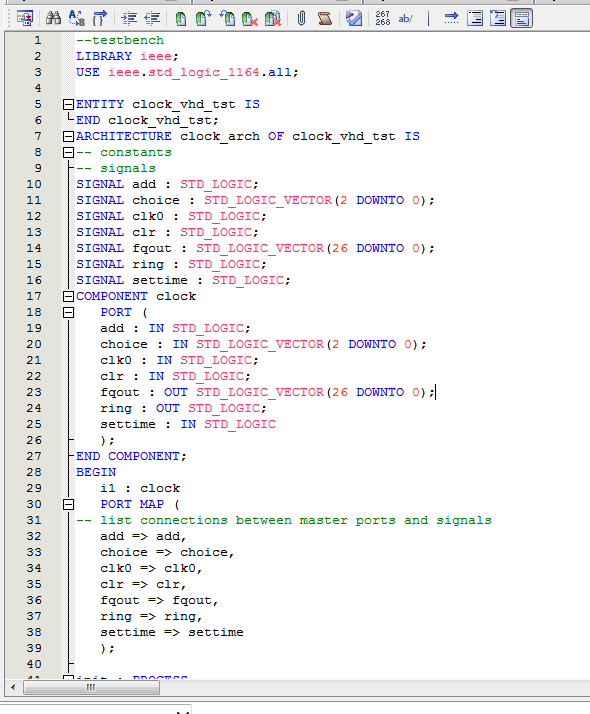Screen dimensions: 590x714
Task: Click 'LIBRARY' keyword on line 2
Action: [104, 56]
